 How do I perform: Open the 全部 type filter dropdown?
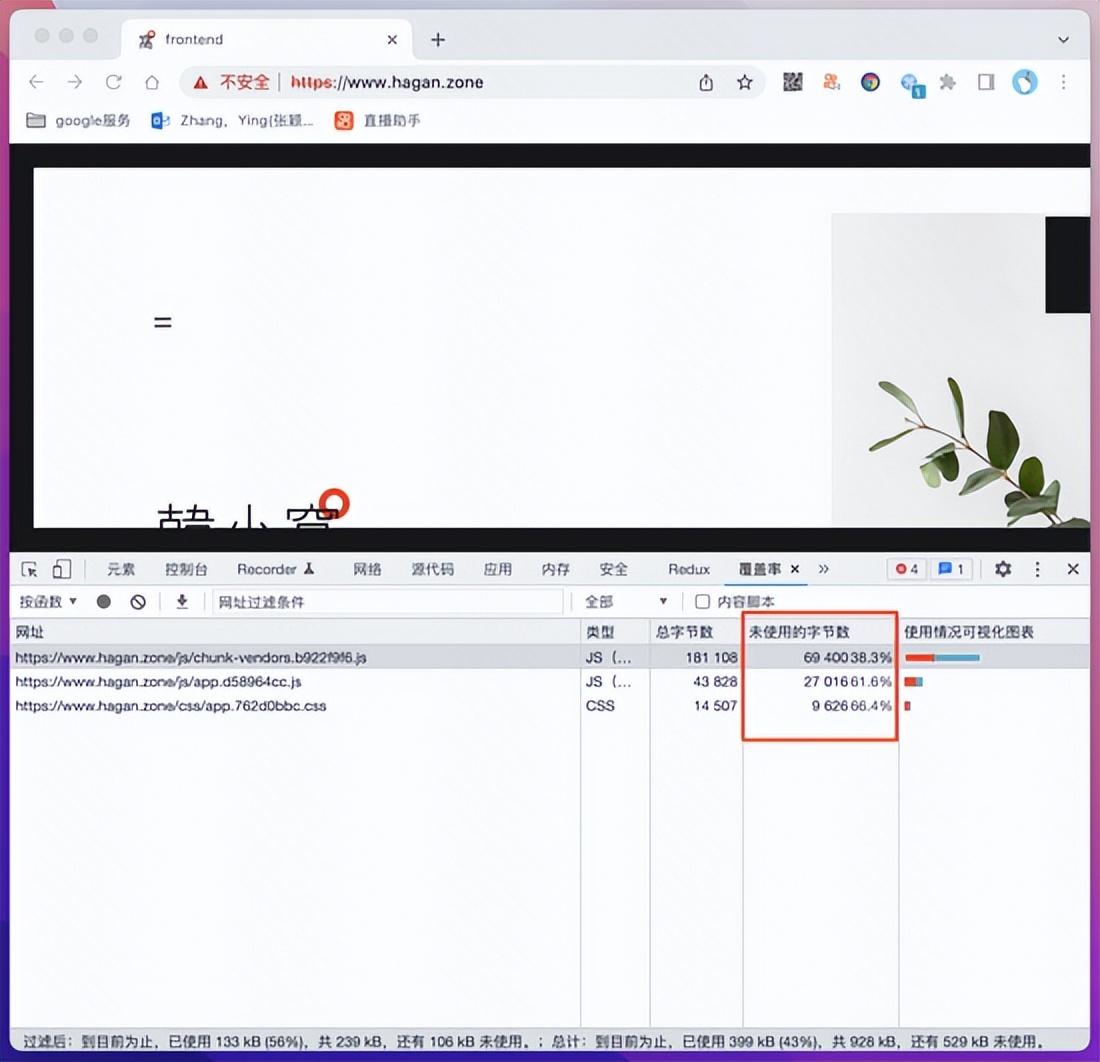click(625, 601)
